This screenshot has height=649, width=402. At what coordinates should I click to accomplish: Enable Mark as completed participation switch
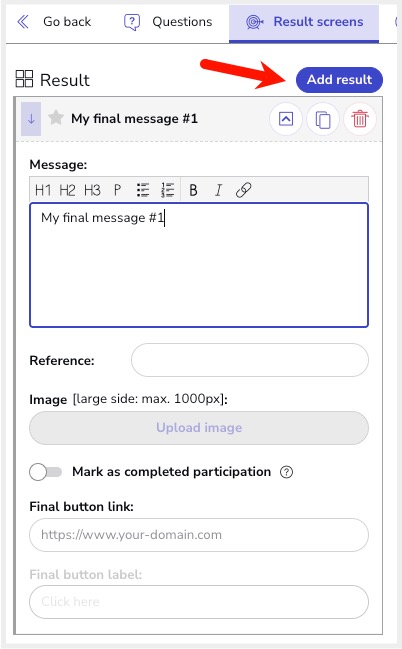coord(46,472)
